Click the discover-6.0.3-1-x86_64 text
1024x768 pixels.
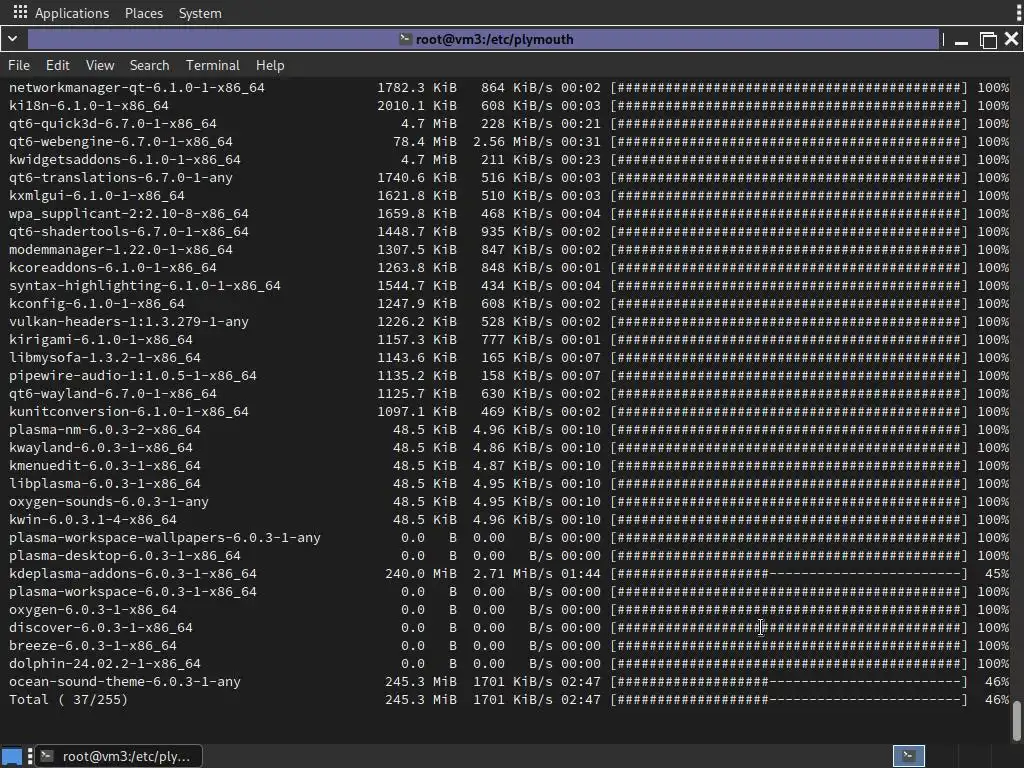101,628
